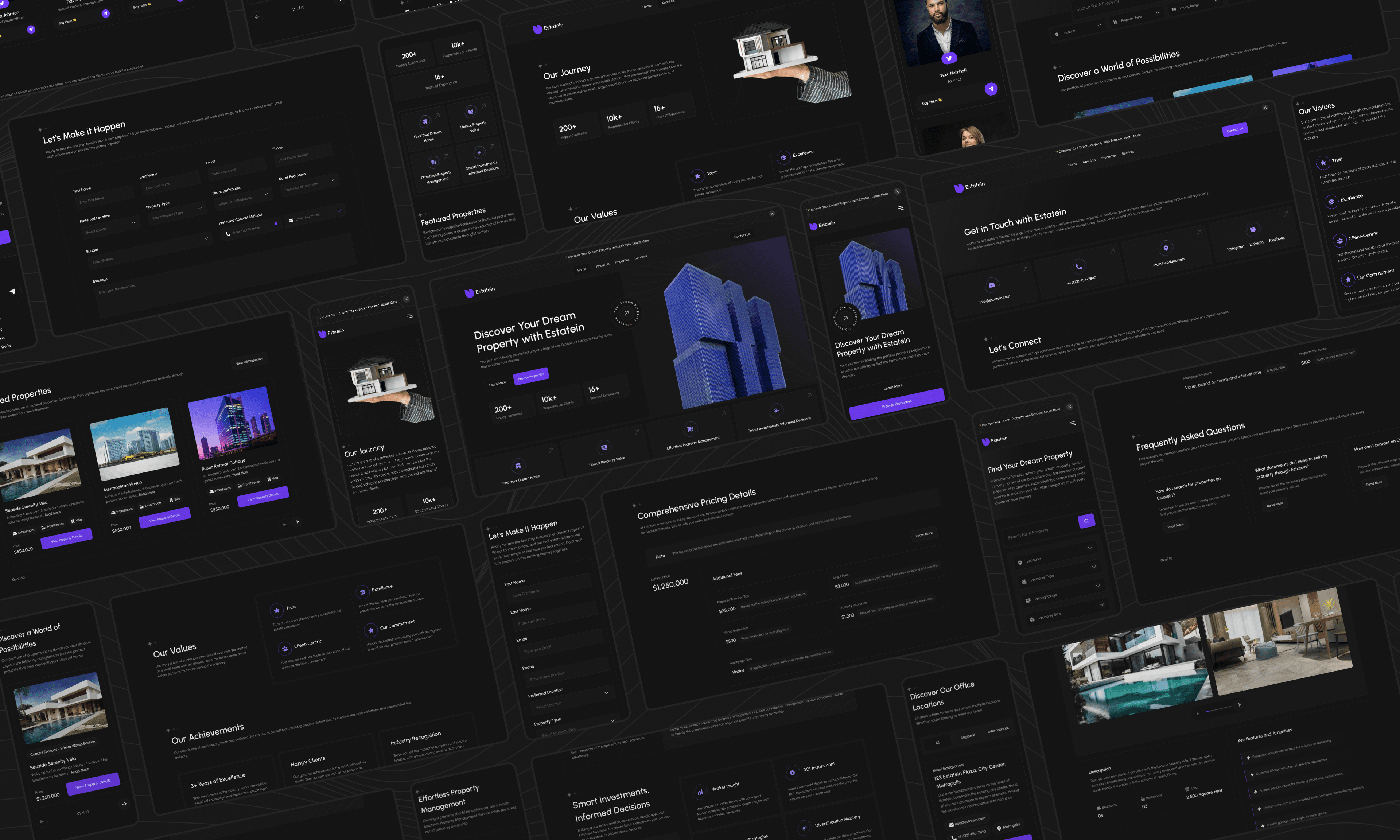The image size is (1400, 840).
Task: Click the phone icon above +1 (123) 456-7890
Action: click(1078, 266)
